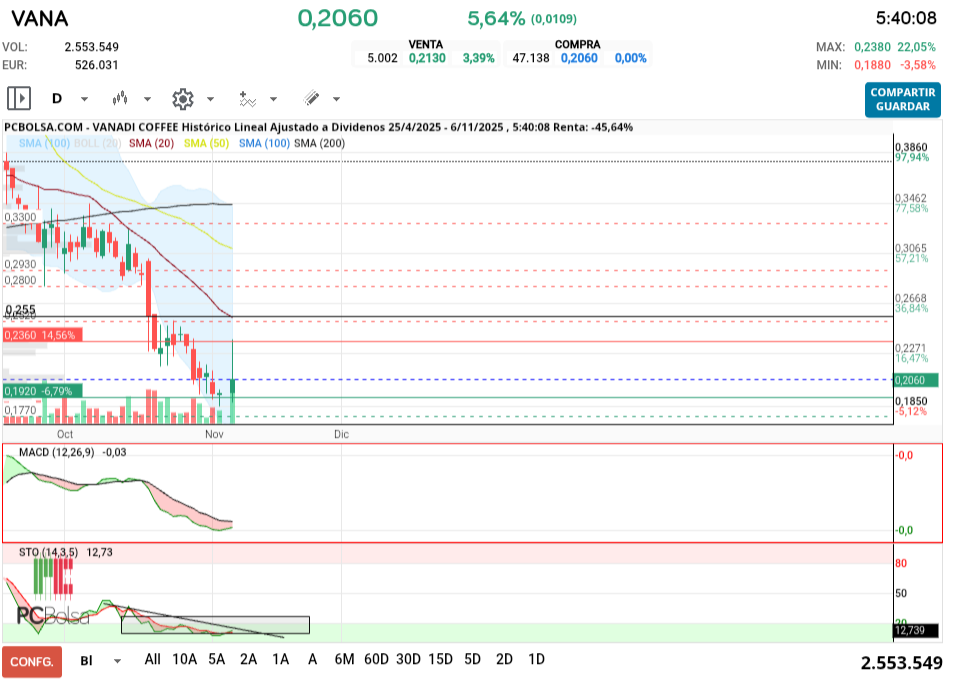Click the MAX value 0,2380
This screenshot has height=683, width=956.
click(x=872, y=47)
